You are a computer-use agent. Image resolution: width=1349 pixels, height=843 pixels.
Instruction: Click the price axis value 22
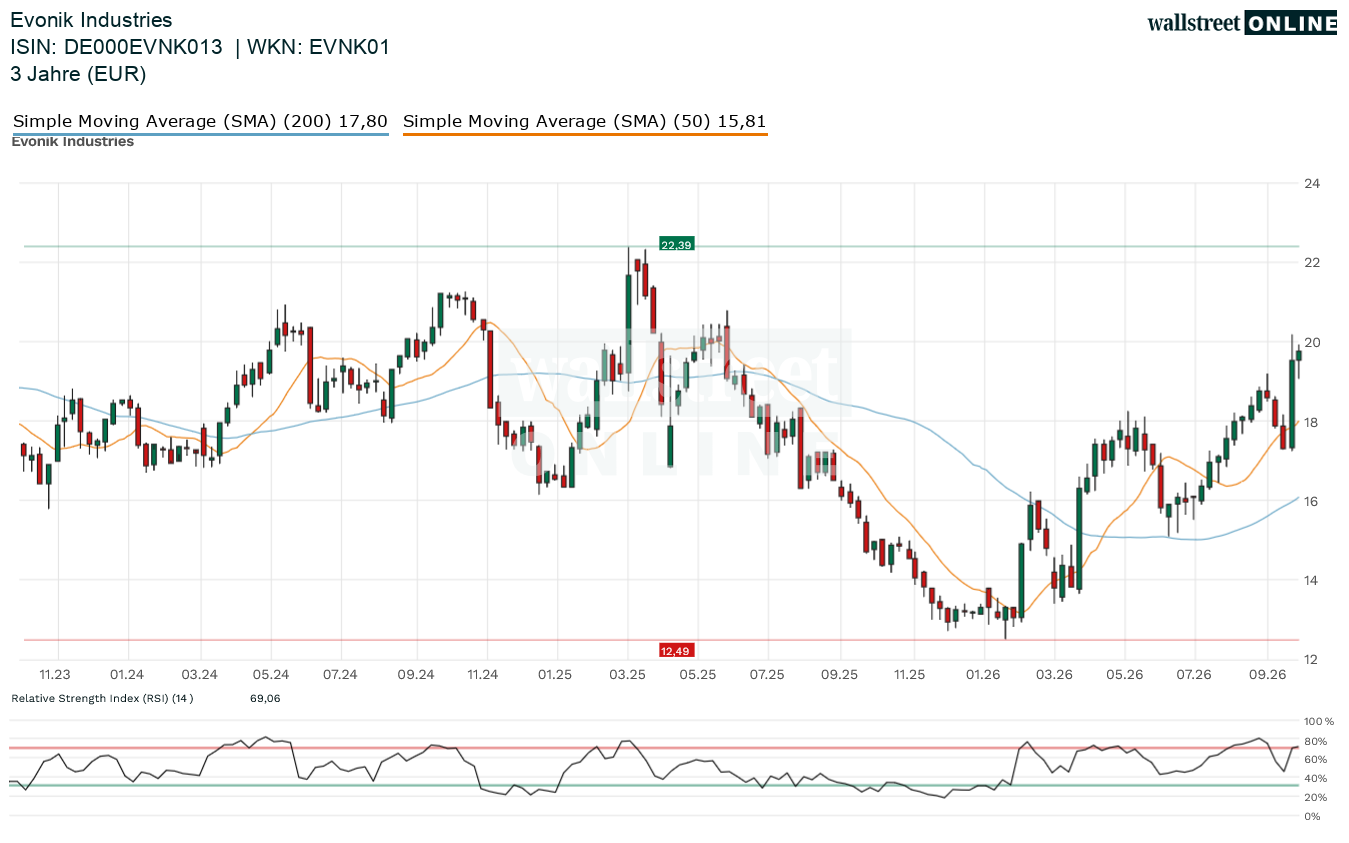pyautogui.click(x=1312, y=262)
